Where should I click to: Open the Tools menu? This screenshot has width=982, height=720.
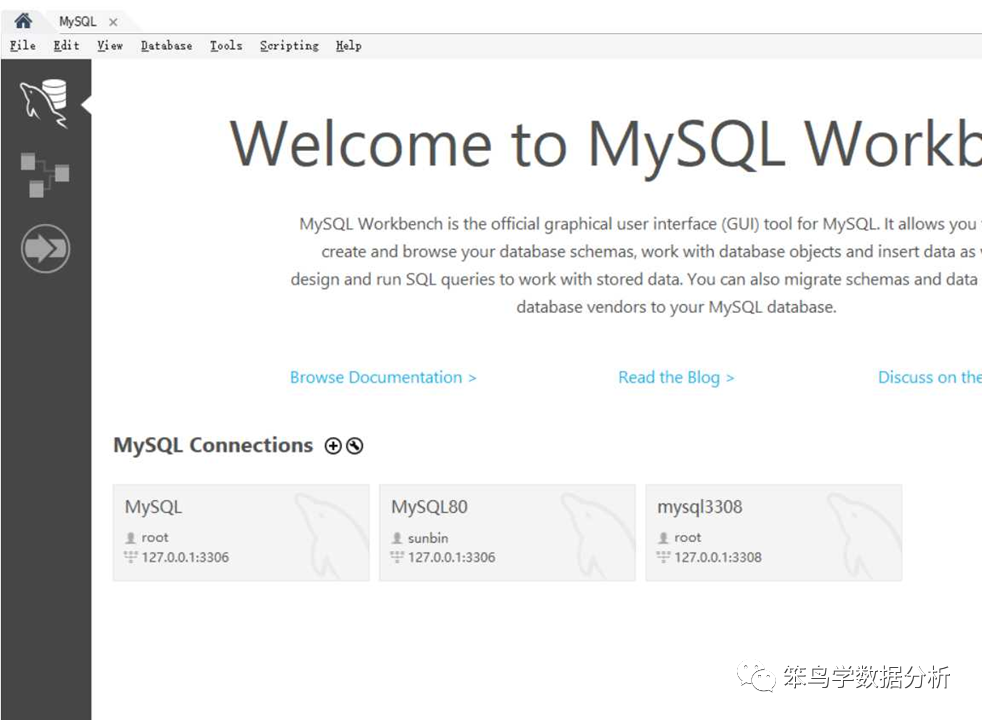[226, 46]
